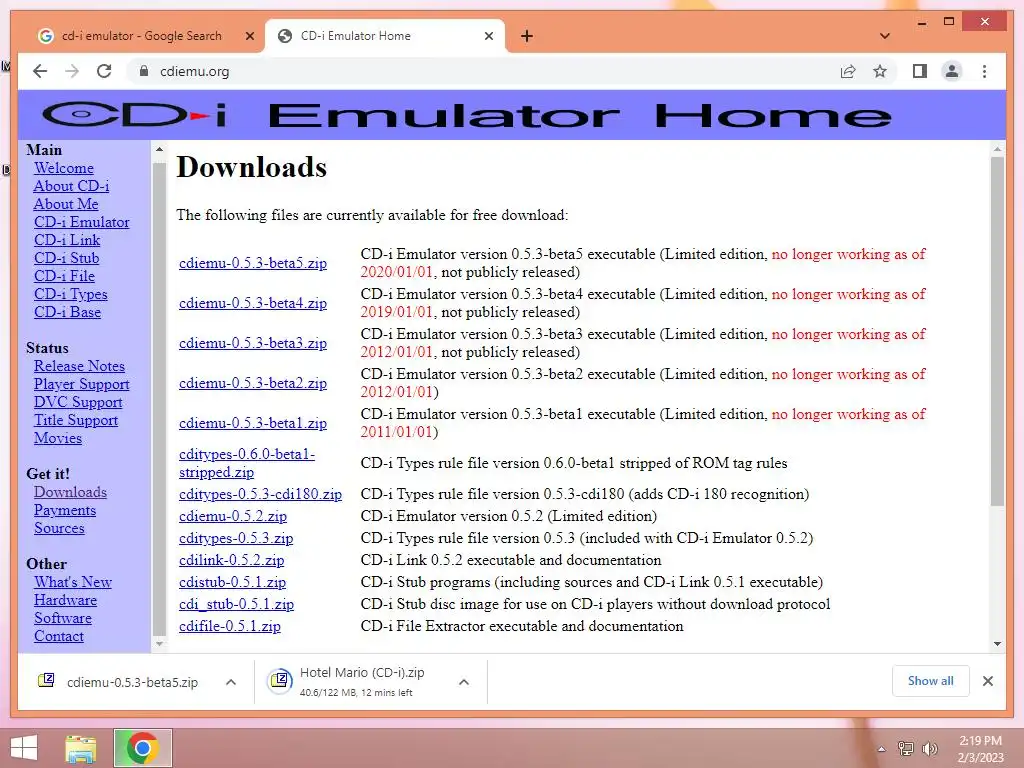Open the Movies sidebar link
Viewport: 1024px width, 768px height.
[x=58, y=438]
